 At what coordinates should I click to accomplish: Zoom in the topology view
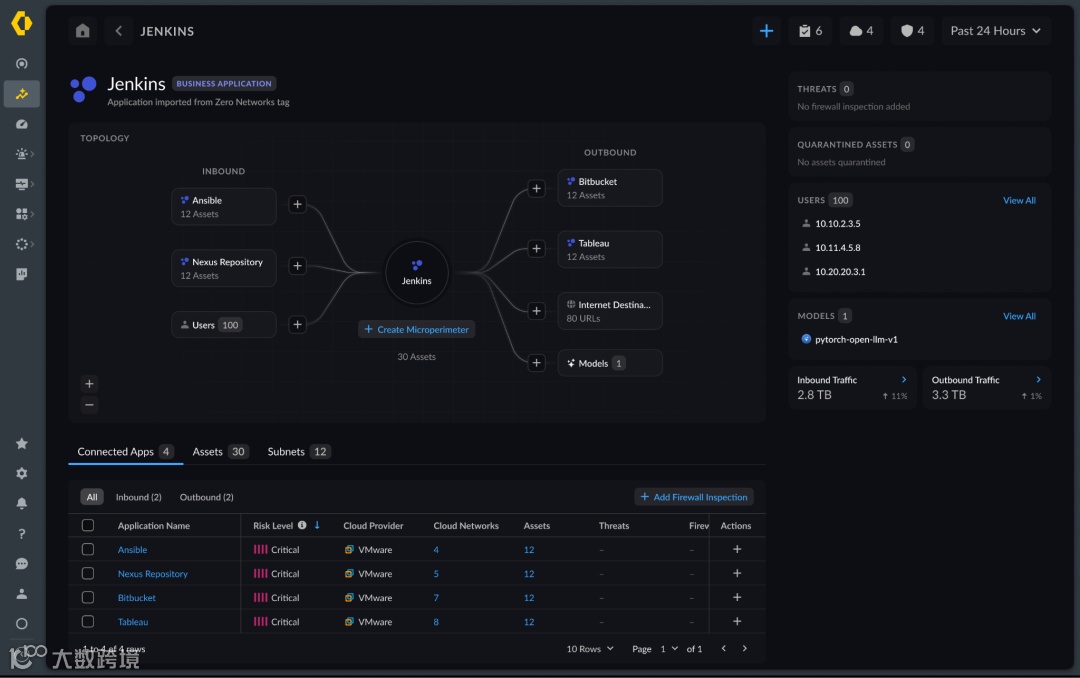click(89, 384)
